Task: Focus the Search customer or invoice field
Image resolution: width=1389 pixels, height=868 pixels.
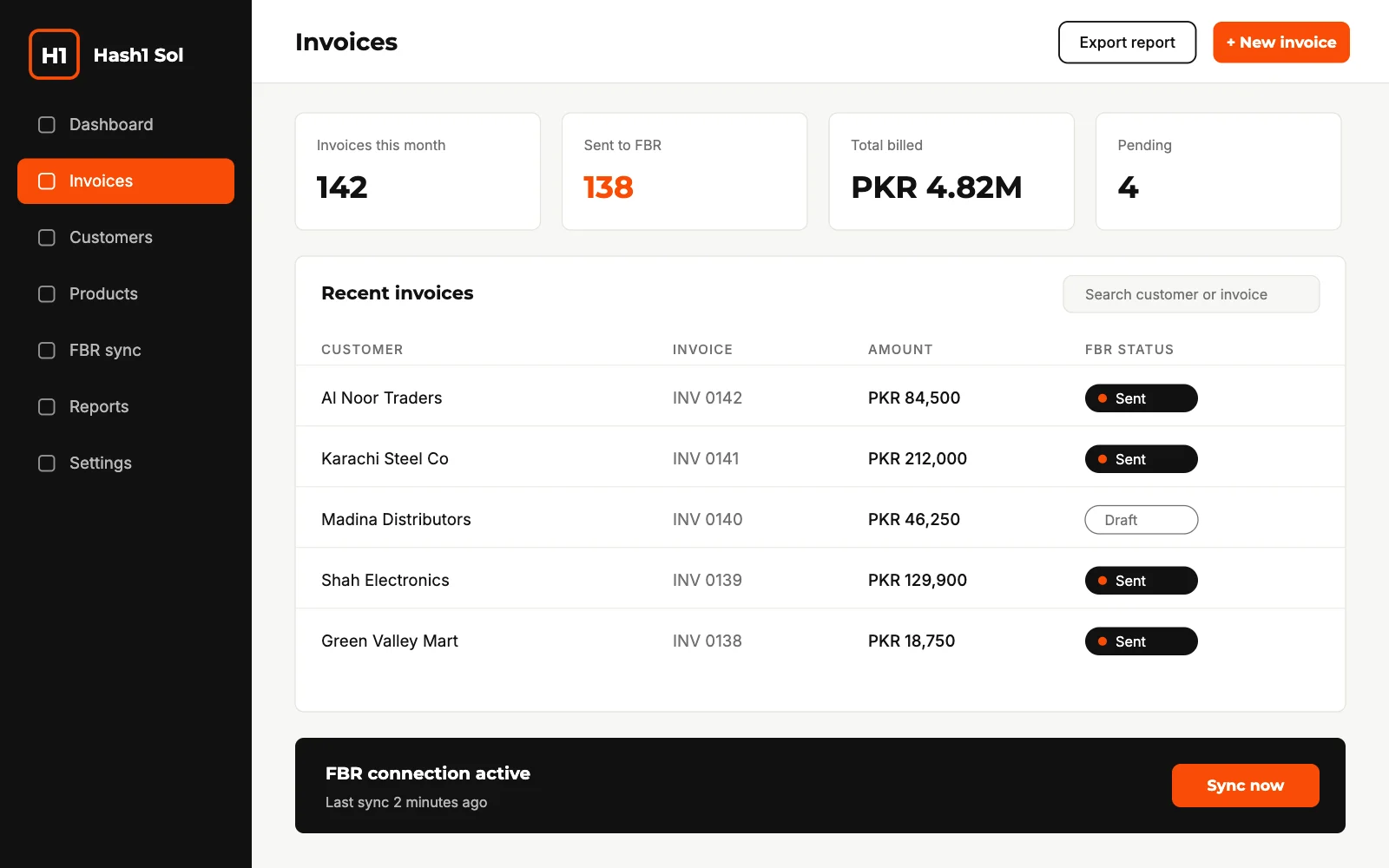Action: tap(1191, 294)
